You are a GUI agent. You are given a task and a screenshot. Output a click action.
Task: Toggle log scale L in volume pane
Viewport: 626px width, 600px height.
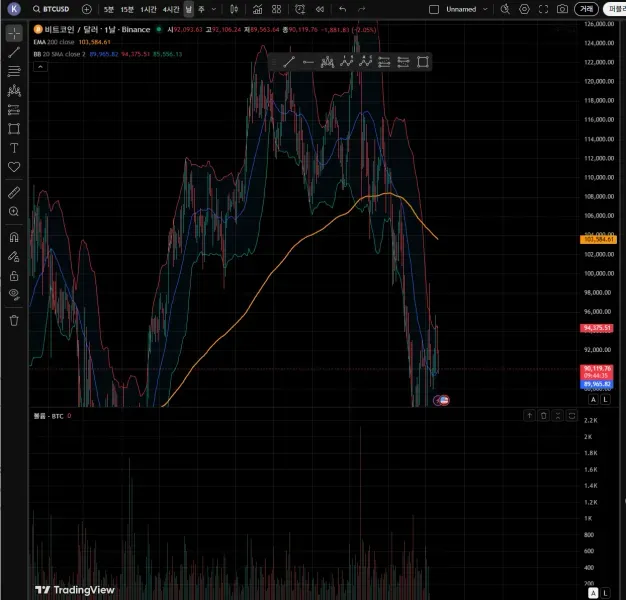(x=606, y=593)
